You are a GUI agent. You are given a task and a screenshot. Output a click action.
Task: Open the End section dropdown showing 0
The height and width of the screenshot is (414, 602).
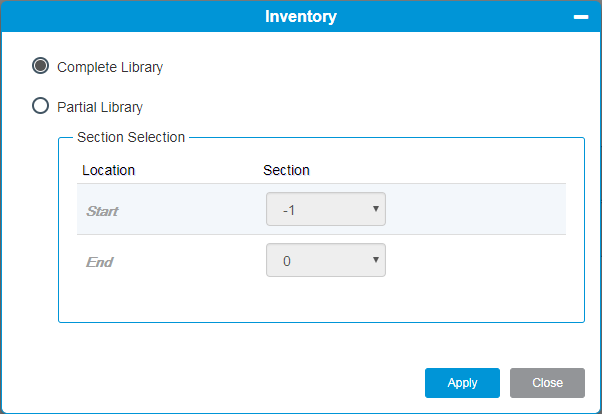click(x=326, y=260)
